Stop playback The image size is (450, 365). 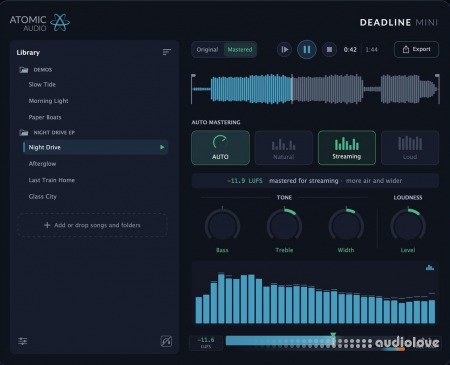(x=329, y=50)
